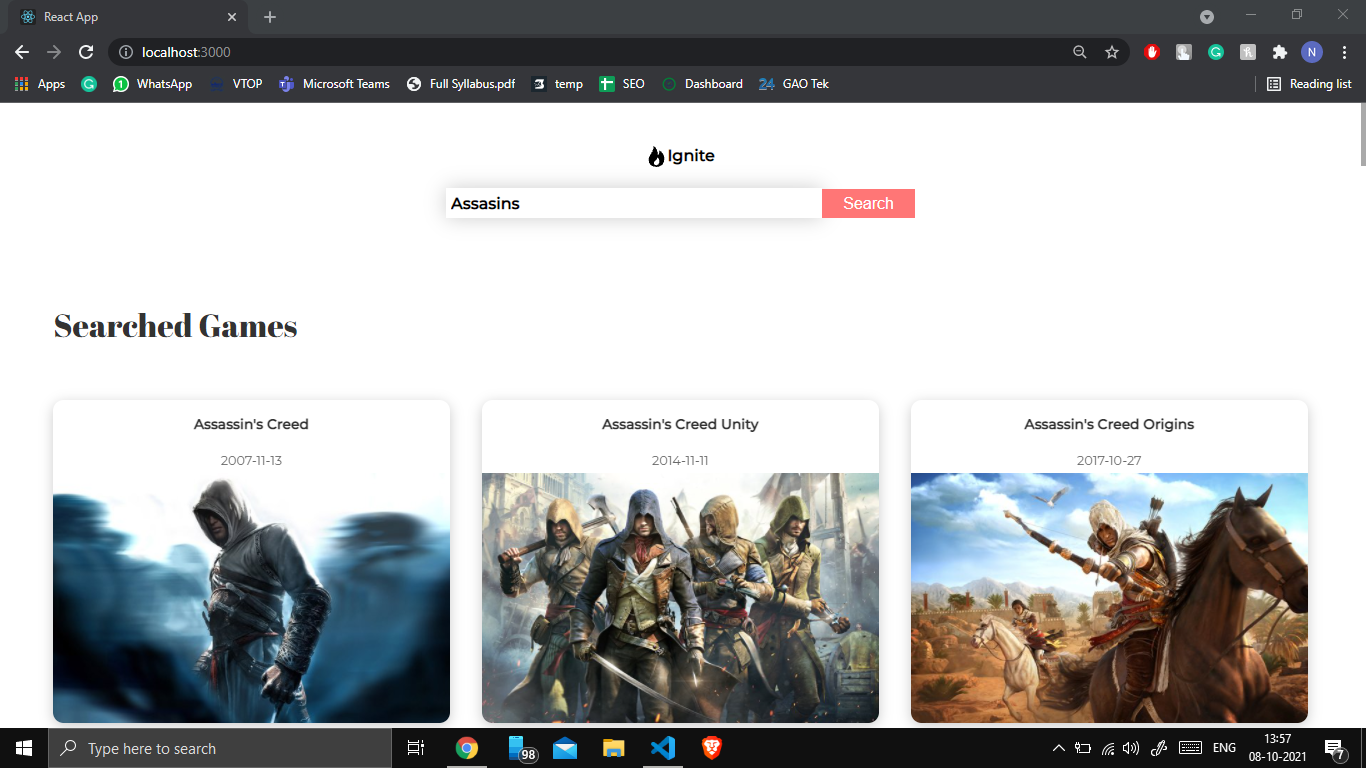Open the temp bookmark

[558, 84]
